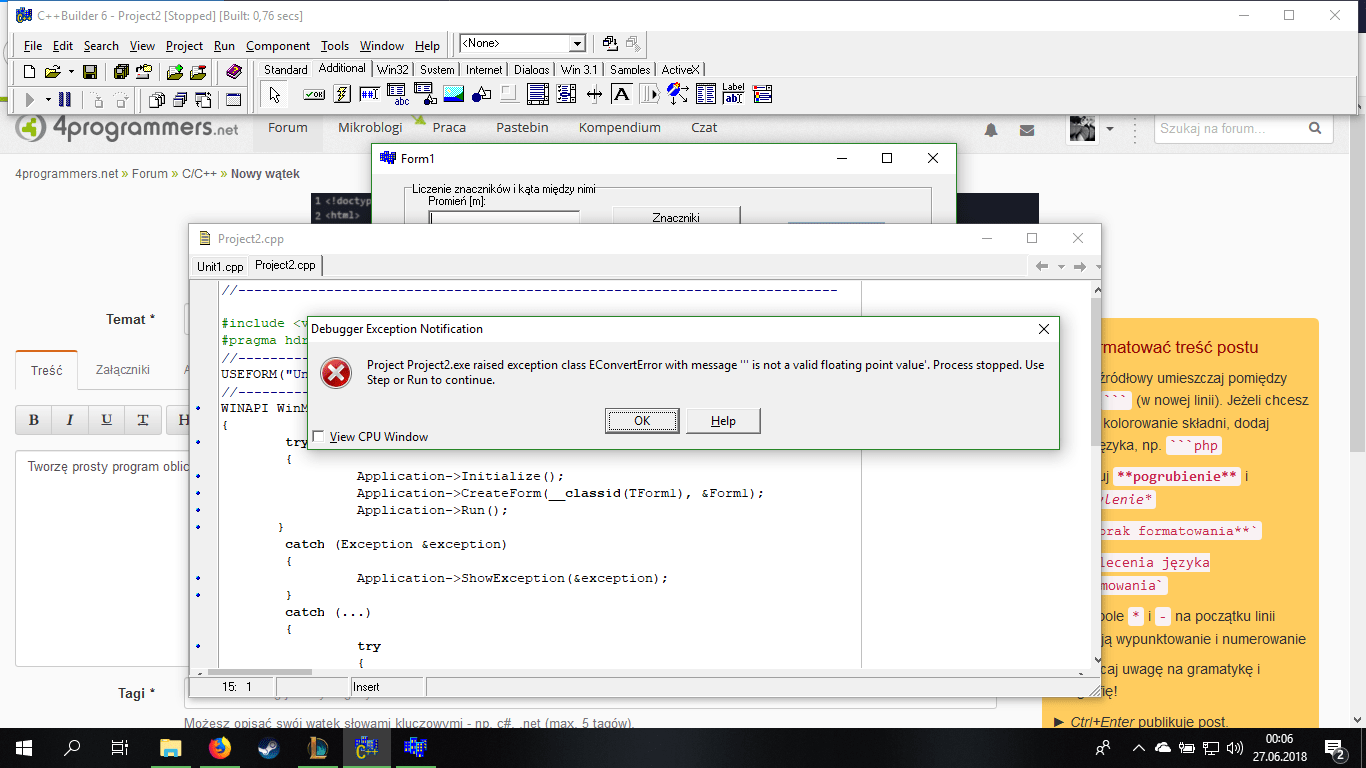This screenshot has width=1366, height=768.
Task: Open File Explorer from the taskbar
Action: 171,748
